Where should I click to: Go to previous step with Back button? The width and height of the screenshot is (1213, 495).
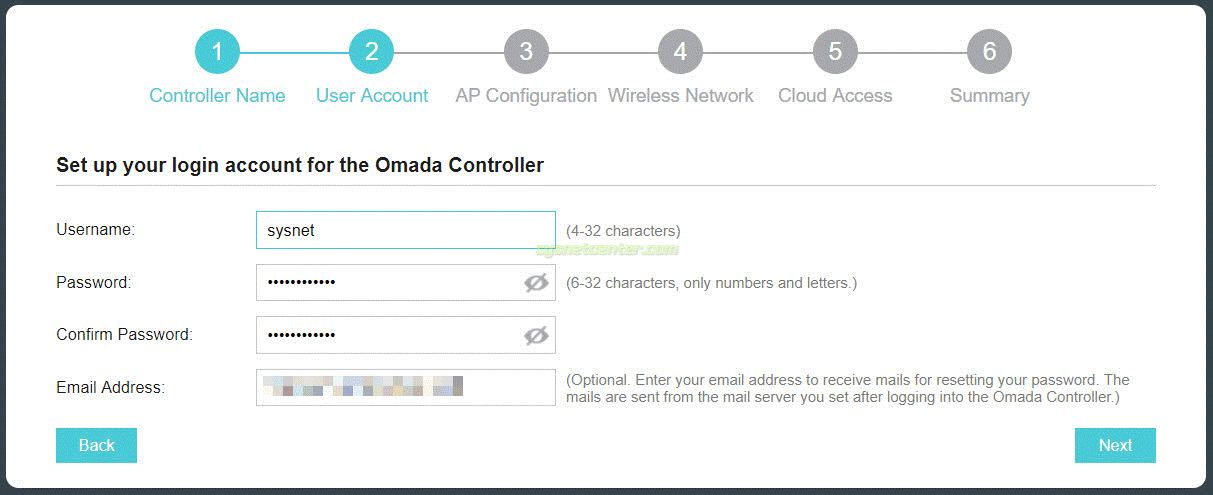(x=96, y=445)
